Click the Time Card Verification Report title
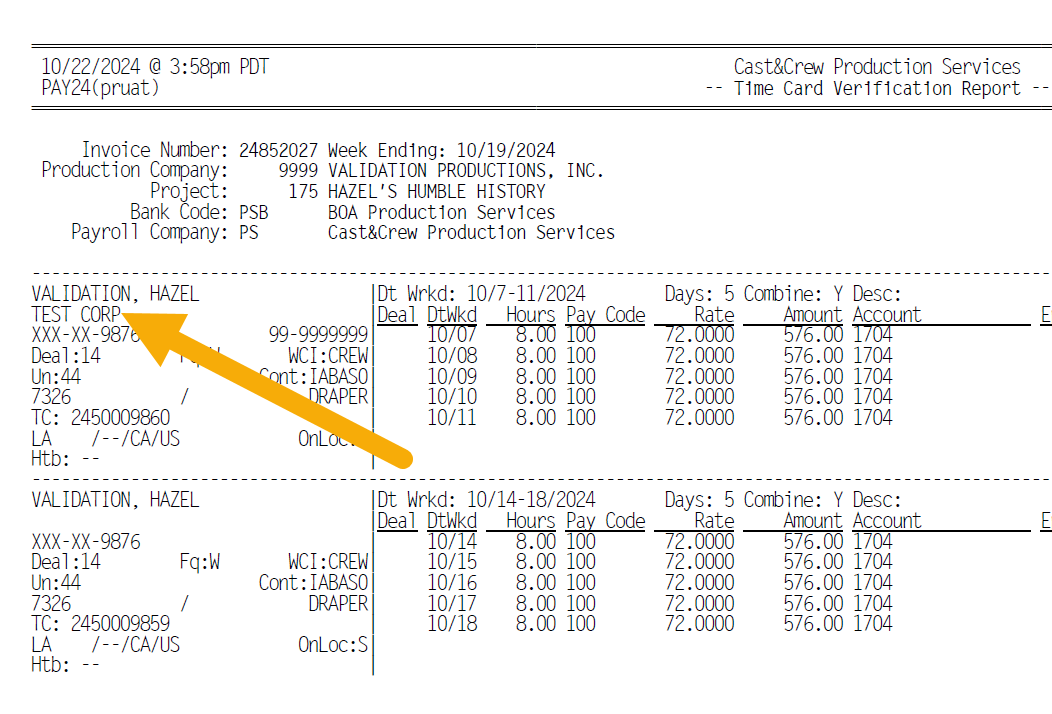Image resolution: width=1052 pixels, height=714 pixels. [x=877, y=89]
